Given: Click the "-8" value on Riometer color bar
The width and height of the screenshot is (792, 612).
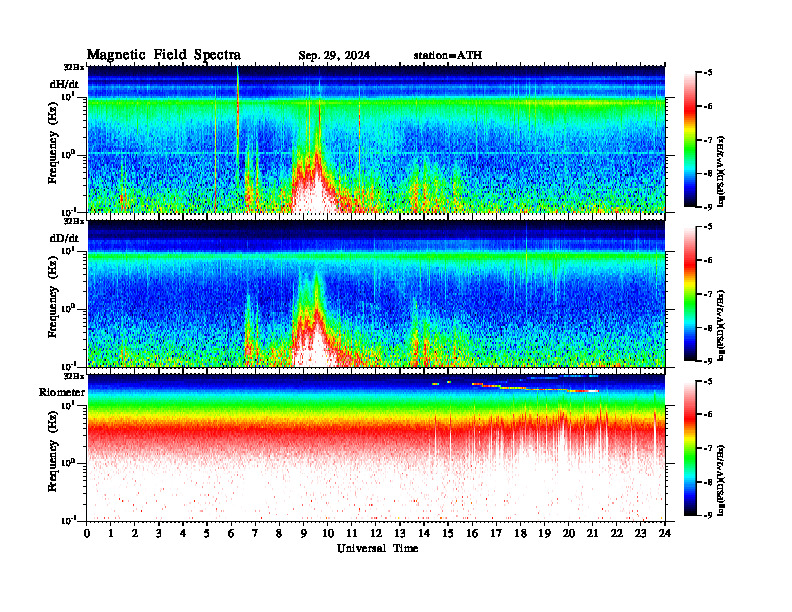Looking at the screenshot, I should (x=708, y=482).
